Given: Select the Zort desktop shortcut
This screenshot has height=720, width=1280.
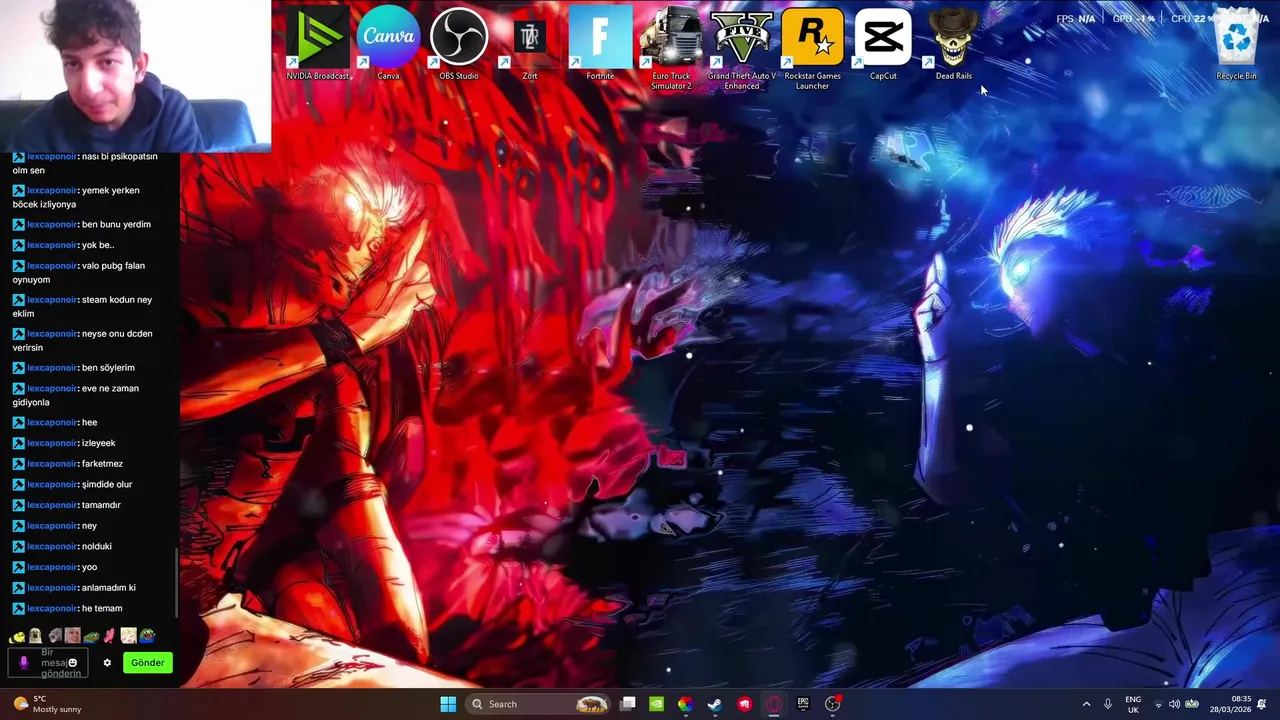Looking at the screenshot, I should point(530,45).
